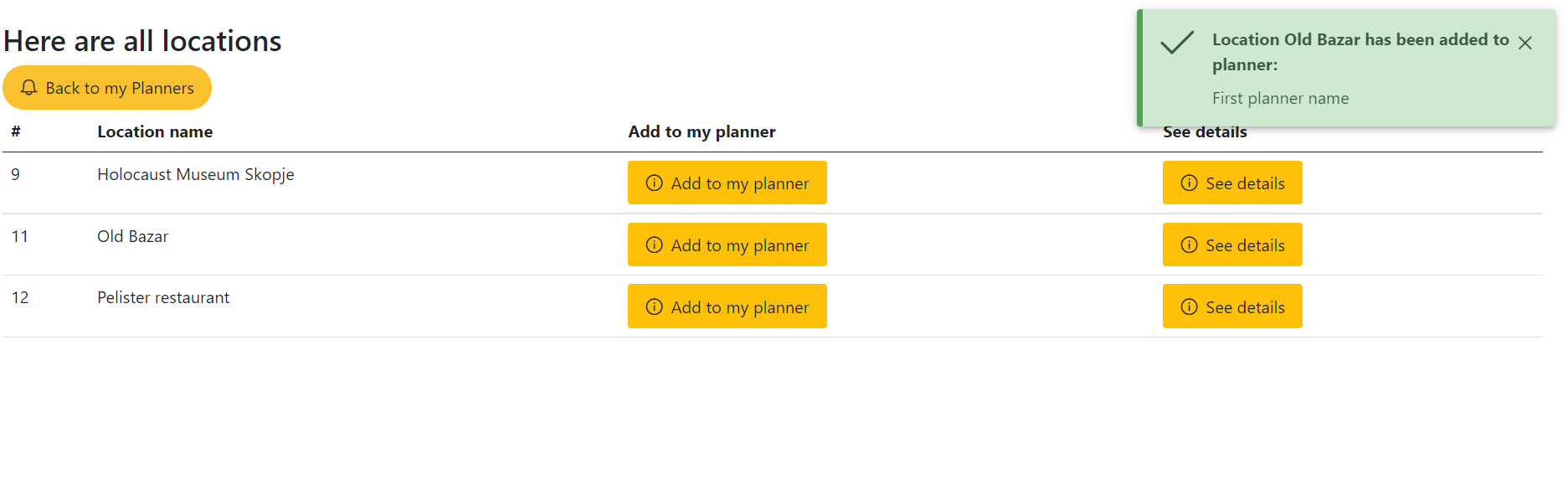
Task: Click info icon on Pelister restaurant's See details button
Action: tap(1189, 307)
